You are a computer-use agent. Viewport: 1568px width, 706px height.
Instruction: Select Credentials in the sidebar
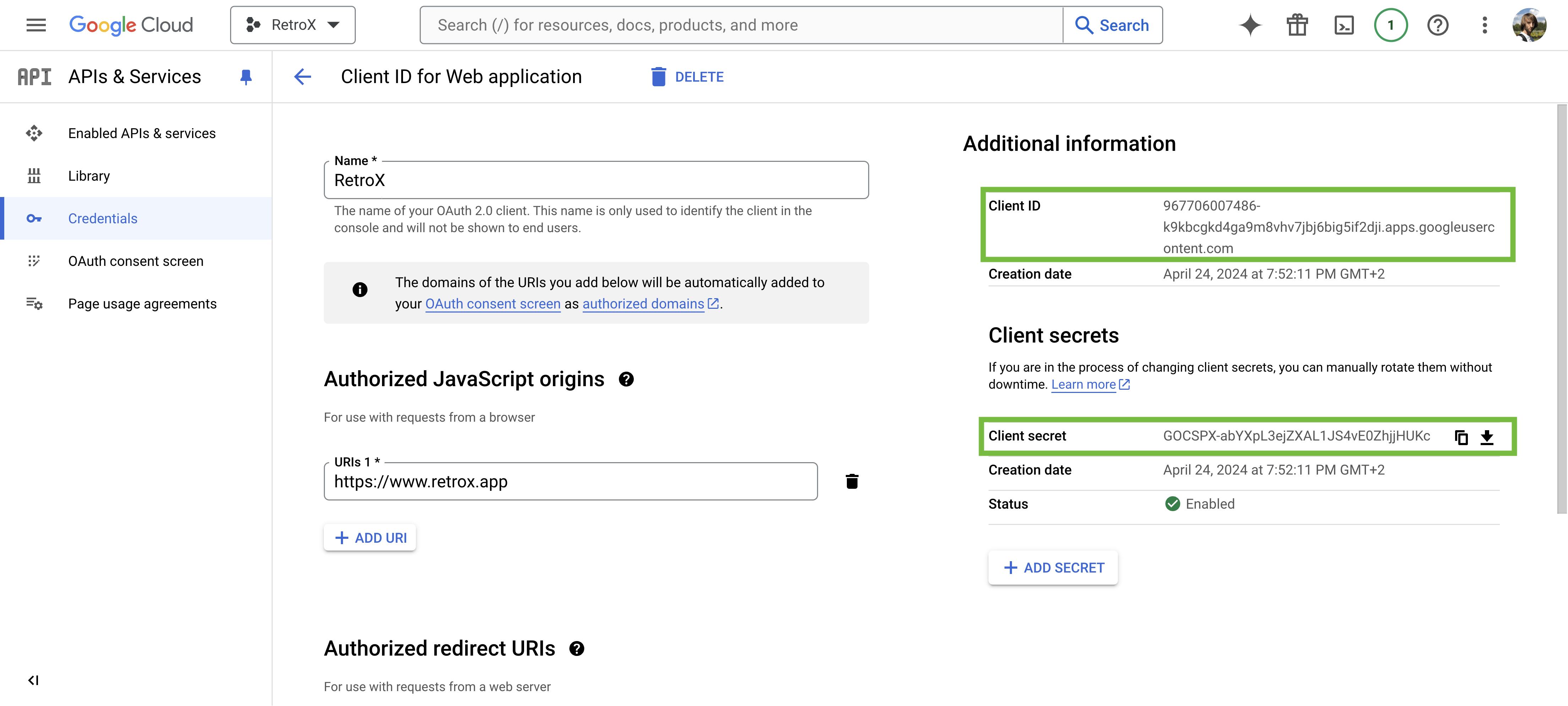tap(136, 219)
